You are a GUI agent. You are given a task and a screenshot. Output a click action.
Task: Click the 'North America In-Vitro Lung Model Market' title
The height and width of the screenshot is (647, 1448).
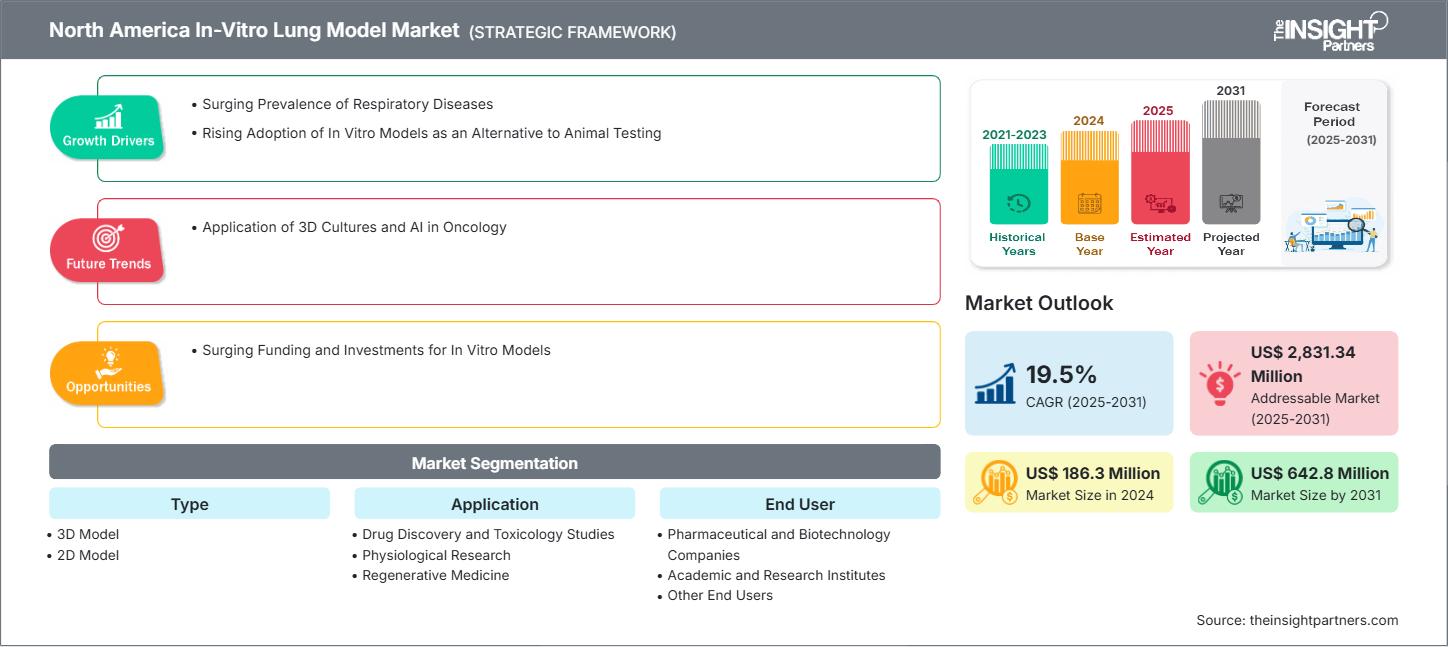pos(255,31)
